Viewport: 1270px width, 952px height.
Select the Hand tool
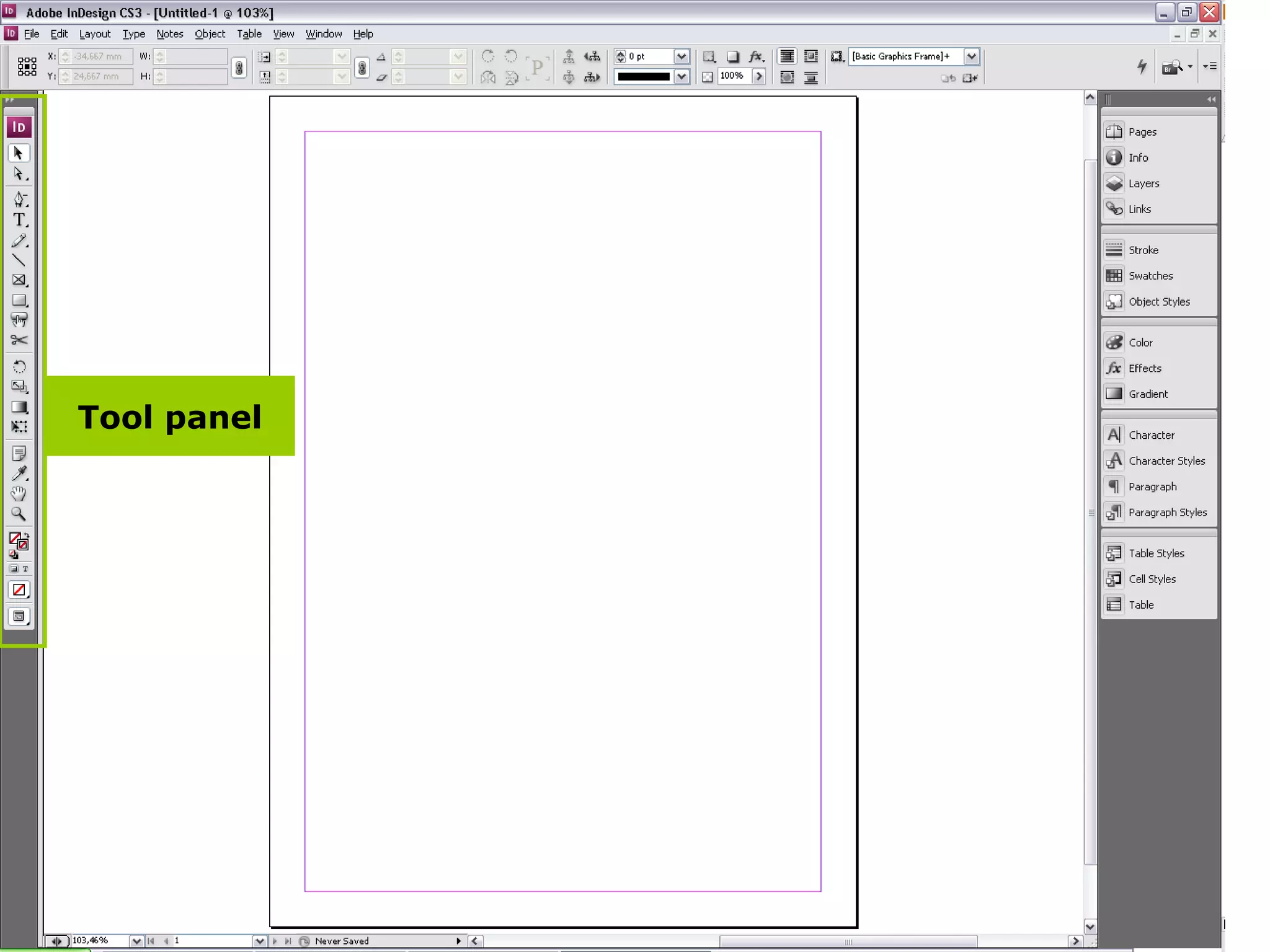19,494
